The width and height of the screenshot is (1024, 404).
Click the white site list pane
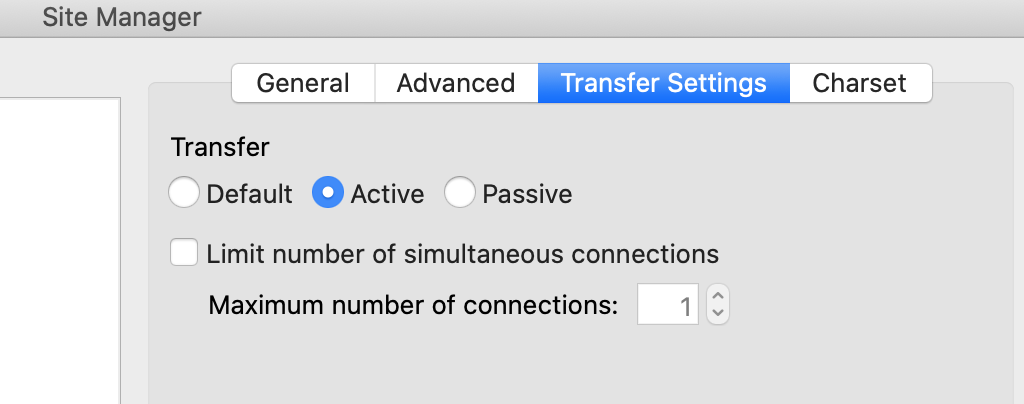tap(59, 251)
